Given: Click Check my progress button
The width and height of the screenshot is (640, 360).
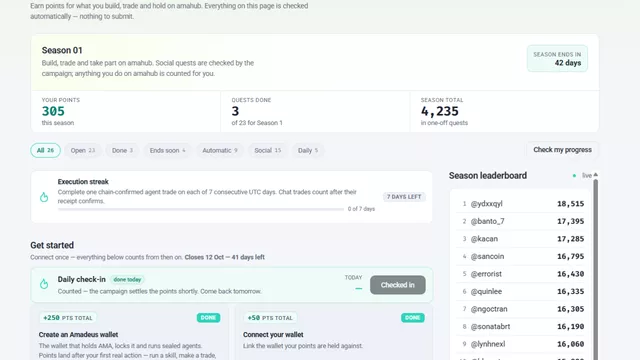Looking at the screenshot, I should pyautogui.click(x=562, y=150).
